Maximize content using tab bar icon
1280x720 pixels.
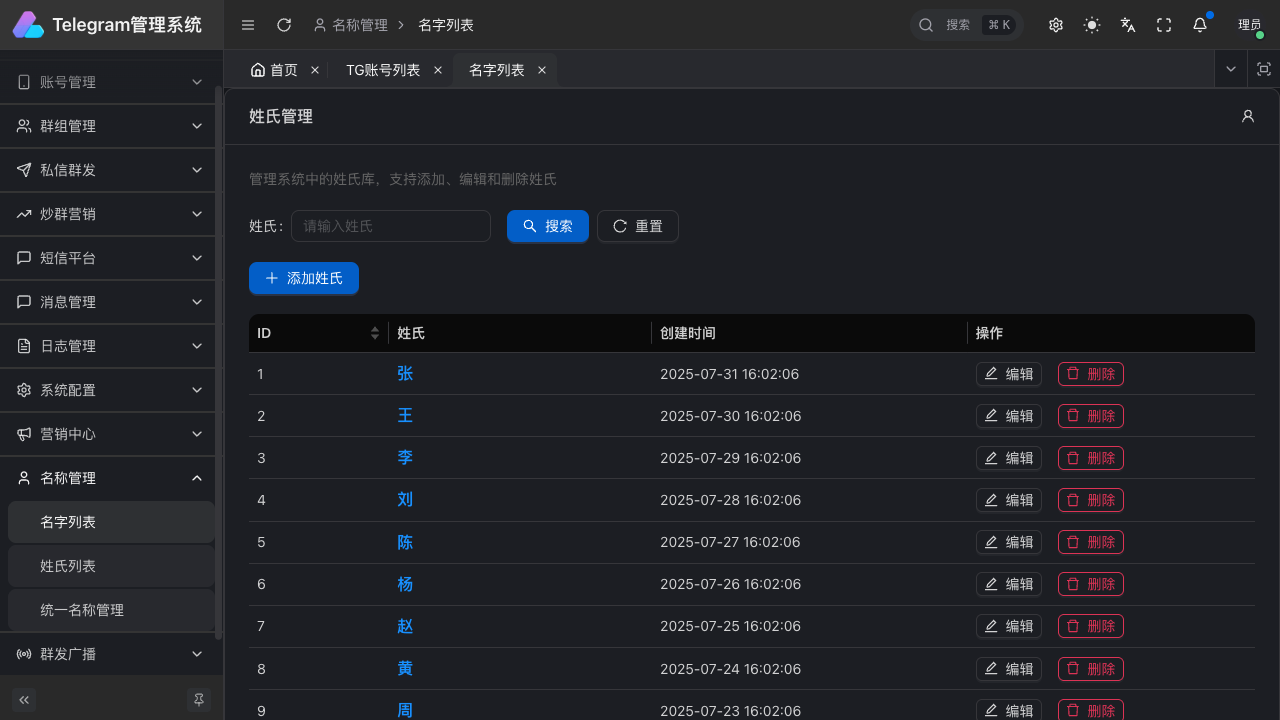[x=1263, y=69]
